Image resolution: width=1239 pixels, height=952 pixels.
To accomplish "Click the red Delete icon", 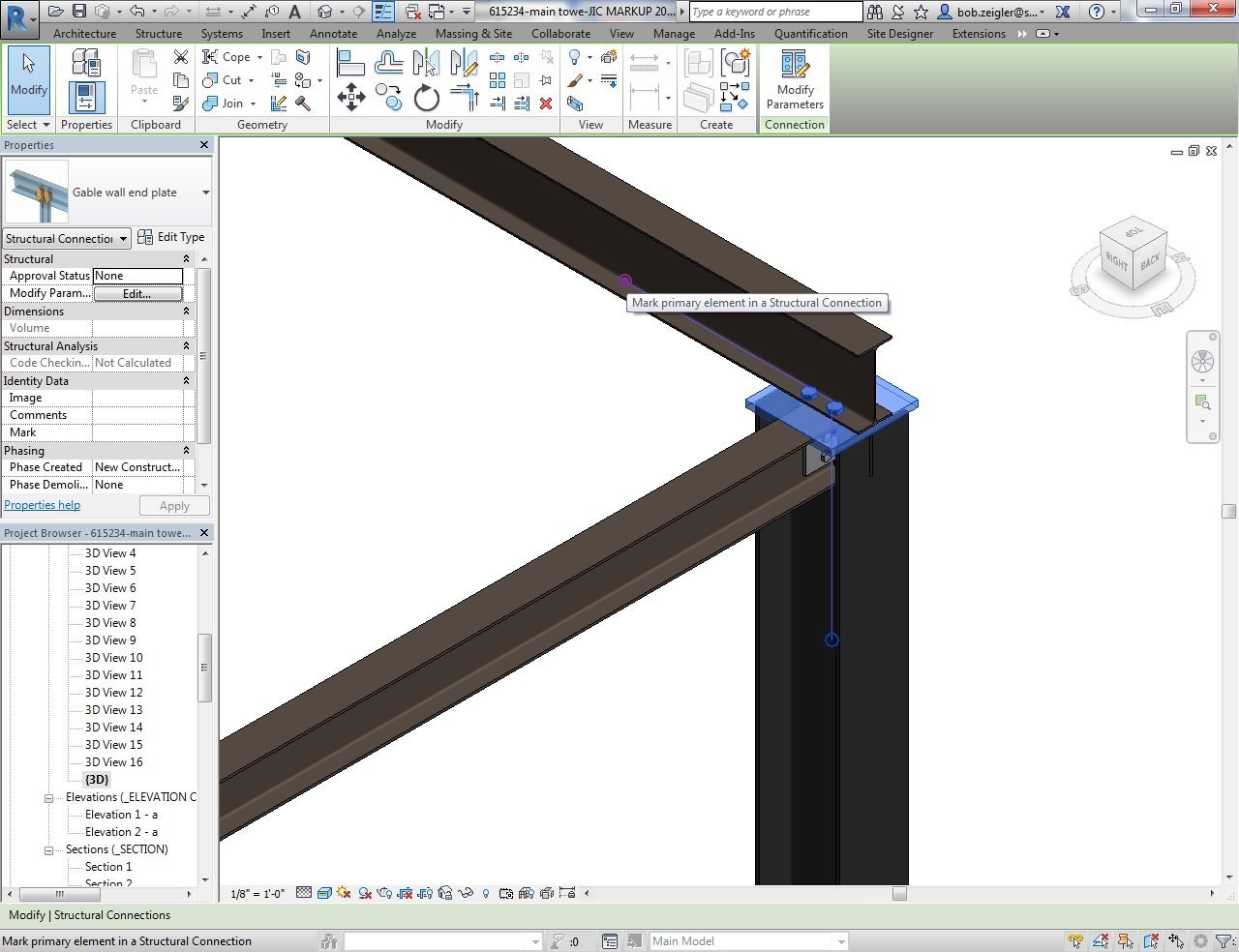I will tap(546, 104).
